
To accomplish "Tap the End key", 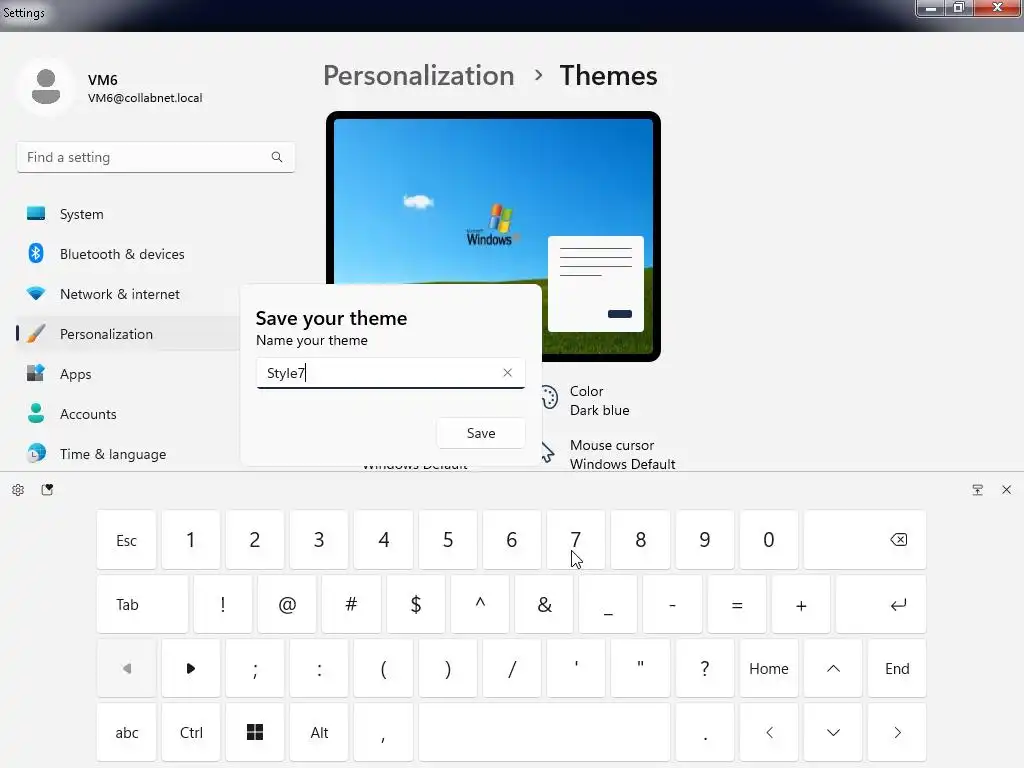I will [897, 668].
